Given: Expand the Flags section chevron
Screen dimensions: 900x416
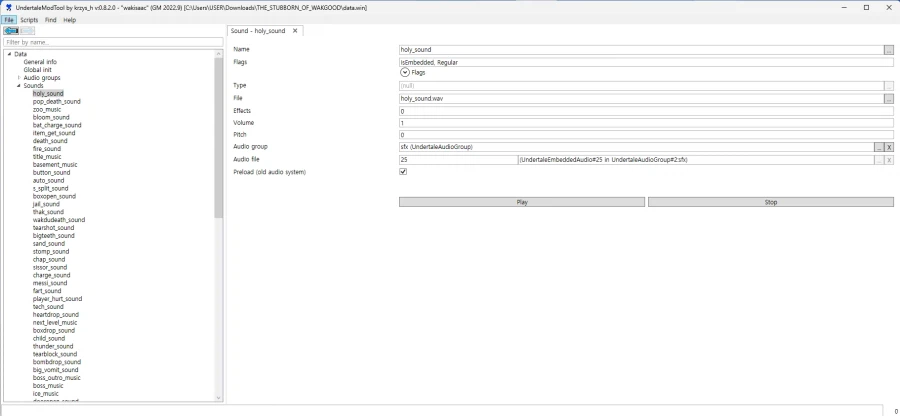Looking at the screenshot, I should point(405,72).
